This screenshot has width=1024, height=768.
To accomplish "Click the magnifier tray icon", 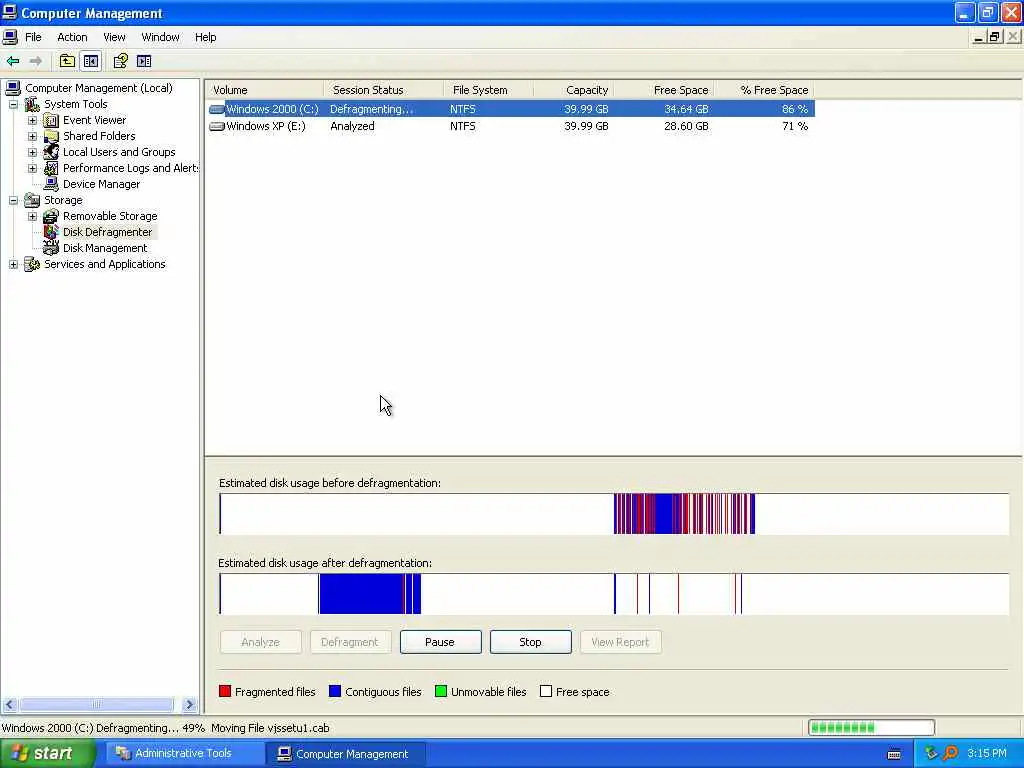I will pos(950,753).
